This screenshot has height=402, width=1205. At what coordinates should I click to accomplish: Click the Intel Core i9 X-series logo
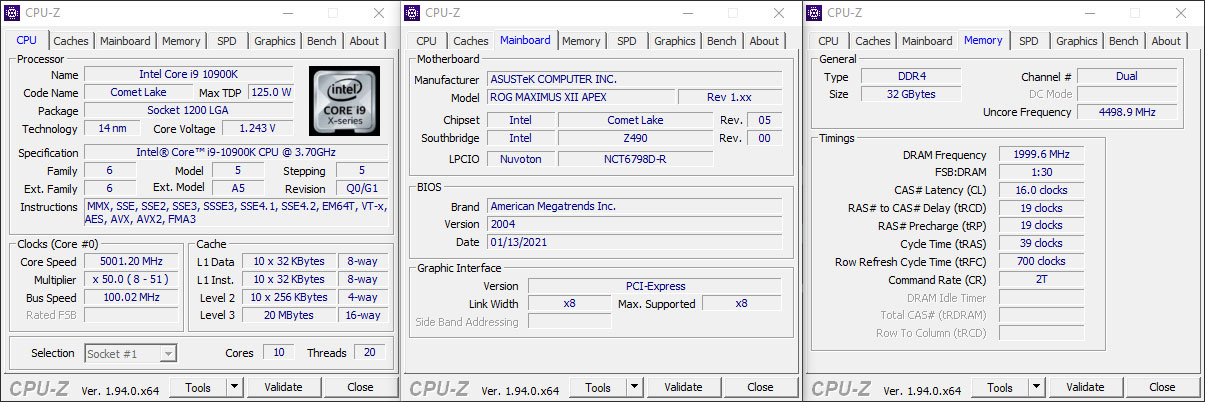344,101
